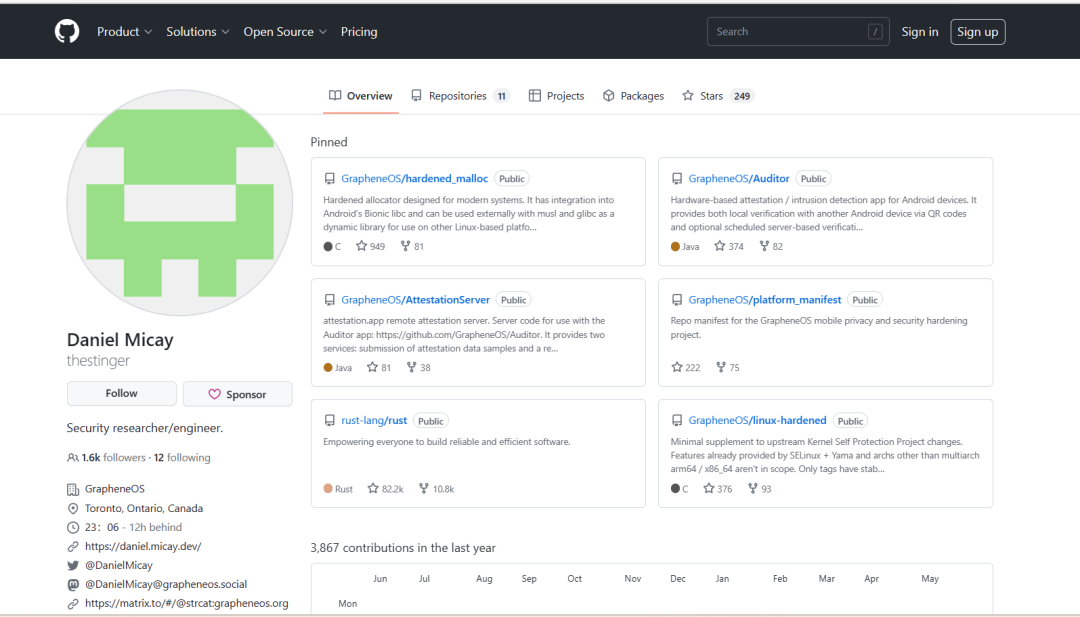Switch to the Overview tab

pos(360,96)
